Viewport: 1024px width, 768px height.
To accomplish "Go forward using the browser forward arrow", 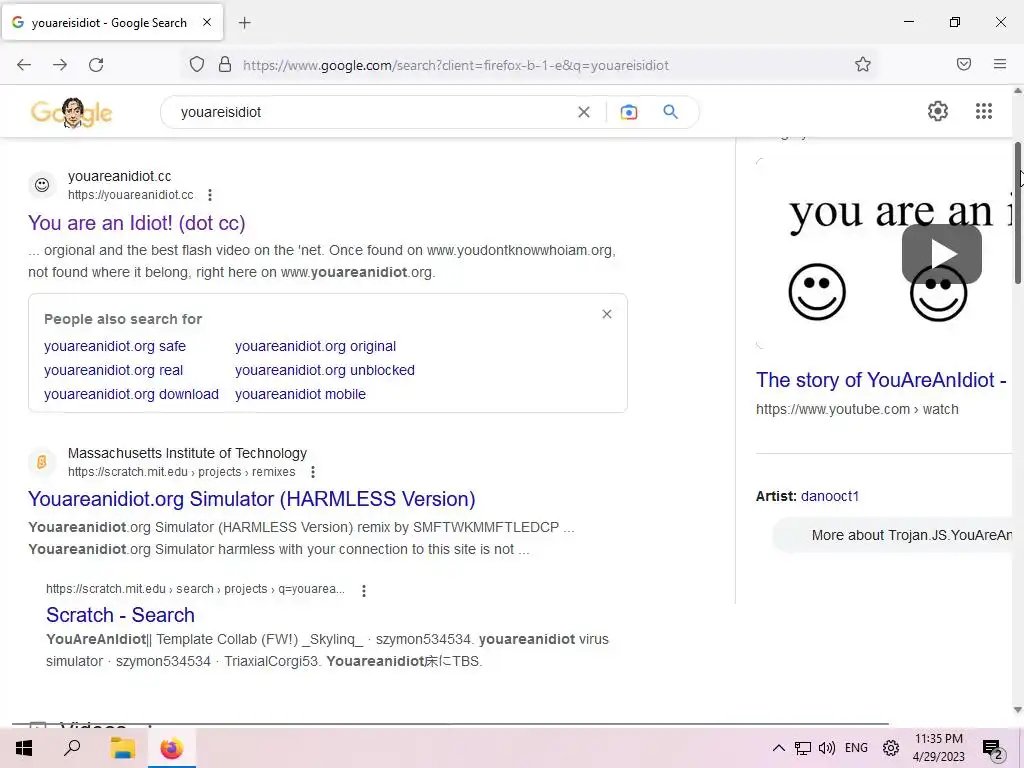I will tap(60, 65).
